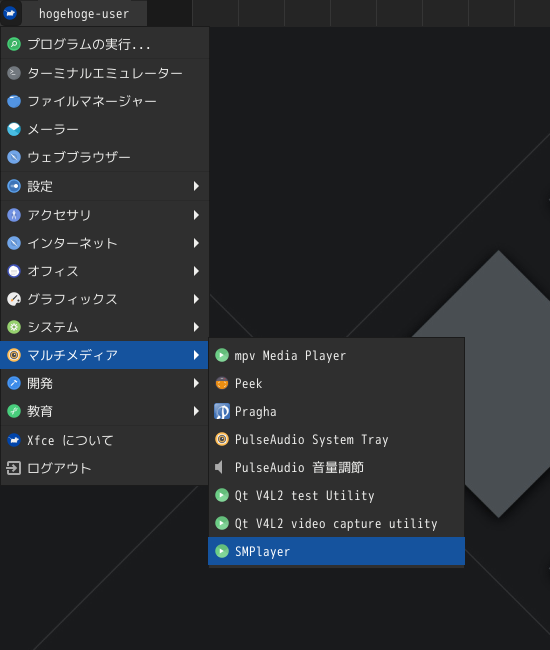
Task: Select the 設定 label text
Action: [40, 186]
